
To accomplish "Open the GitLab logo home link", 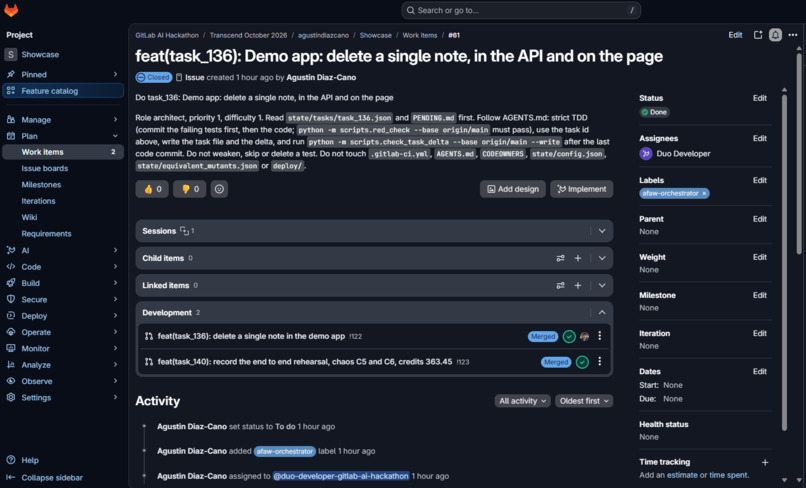I will click(x=11, y=10).
